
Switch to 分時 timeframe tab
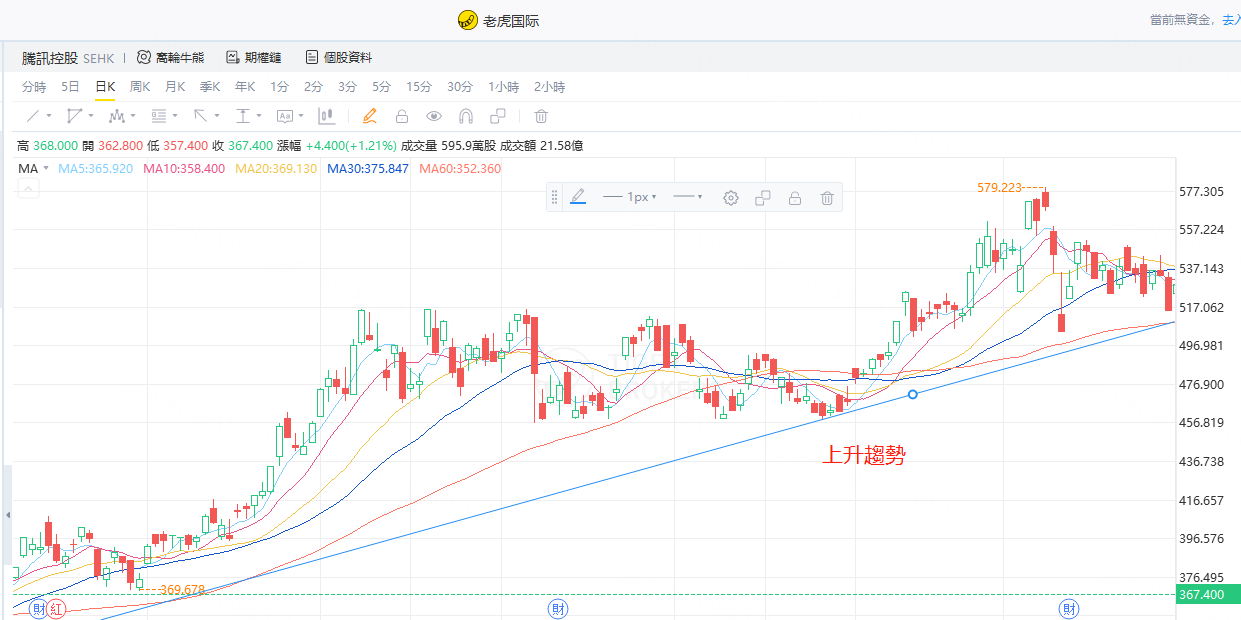point(34,87)
